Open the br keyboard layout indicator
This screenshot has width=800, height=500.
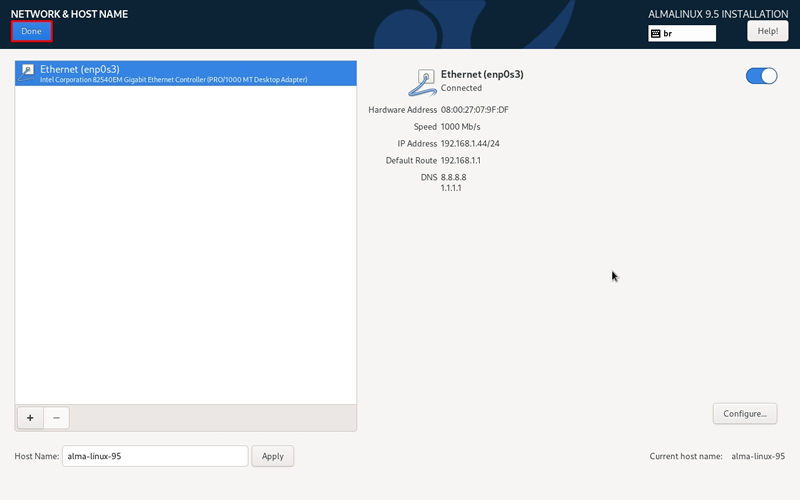[682, 33]
